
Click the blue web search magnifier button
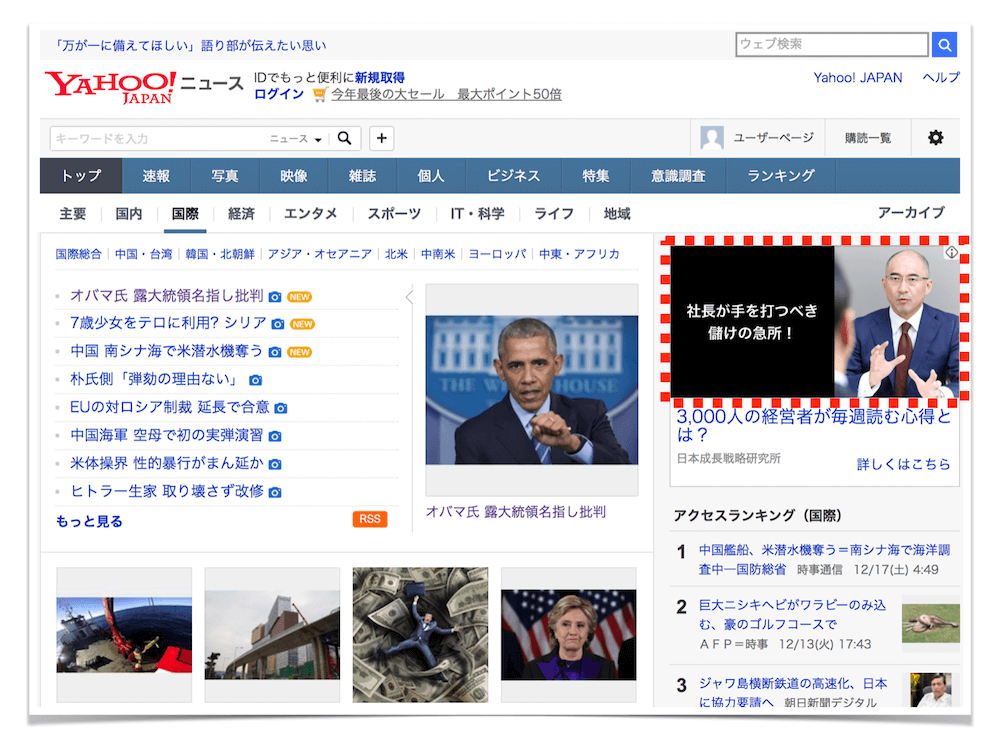(x=944, y=44)
